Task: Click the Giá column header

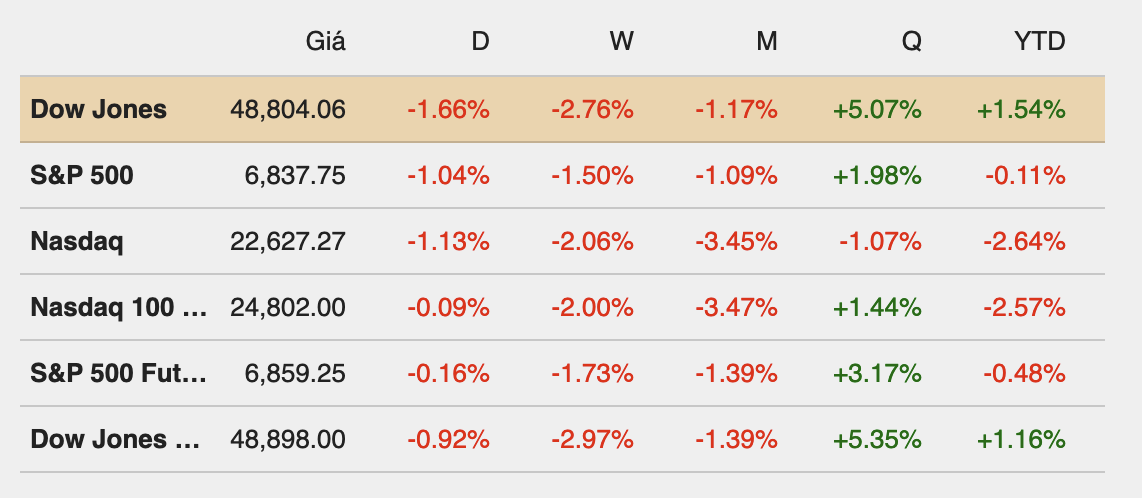Action: coord(325,42)
